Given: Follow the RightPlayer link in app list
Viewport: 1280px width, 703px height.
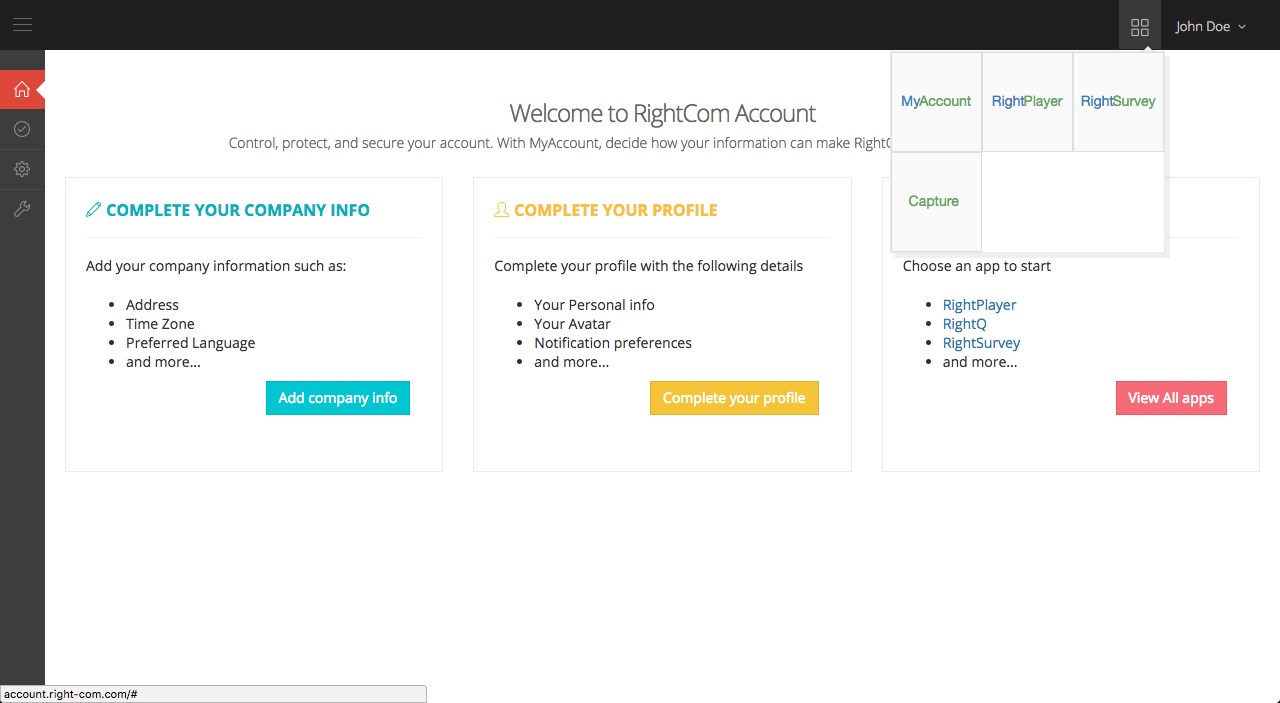Looking at the screenshot, I should (979, 305).
